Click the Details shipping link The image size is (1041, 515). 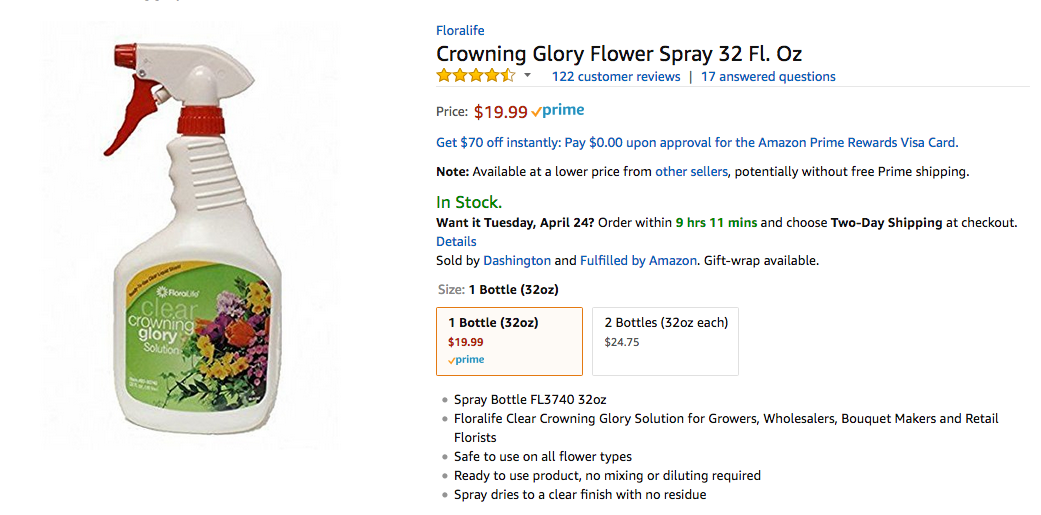coord(456,242)
